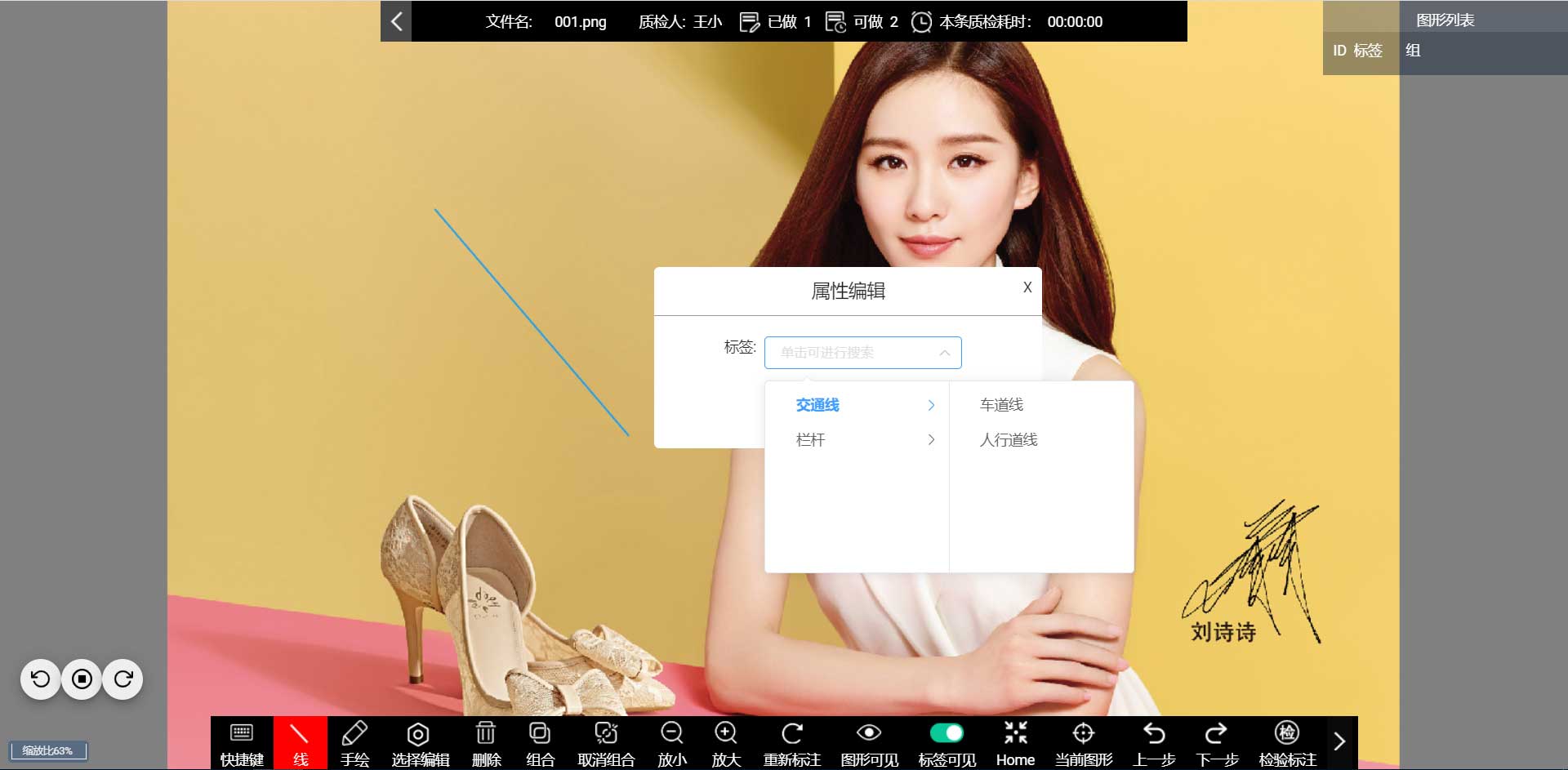Viewport: 1568px width, 770px height.
Task: Click the clock icon beside 本条质检耗时
Action: 921,22
